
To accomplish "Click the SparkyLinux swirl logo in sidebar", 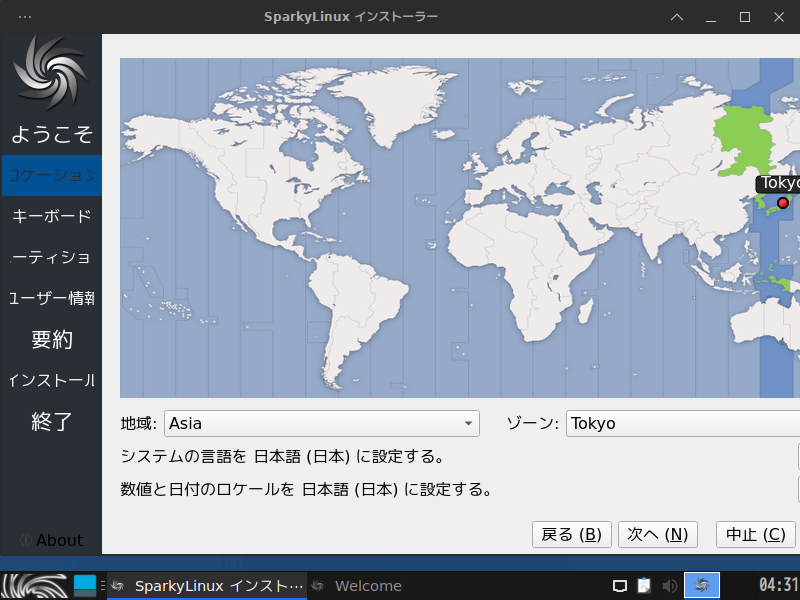I will point(51,73).
